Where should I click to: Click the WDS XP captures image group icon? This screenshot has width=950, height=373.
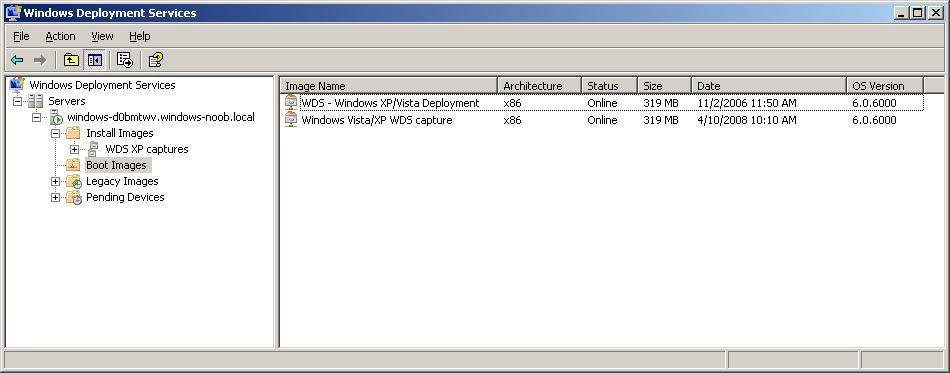click(x=93, y=149)
